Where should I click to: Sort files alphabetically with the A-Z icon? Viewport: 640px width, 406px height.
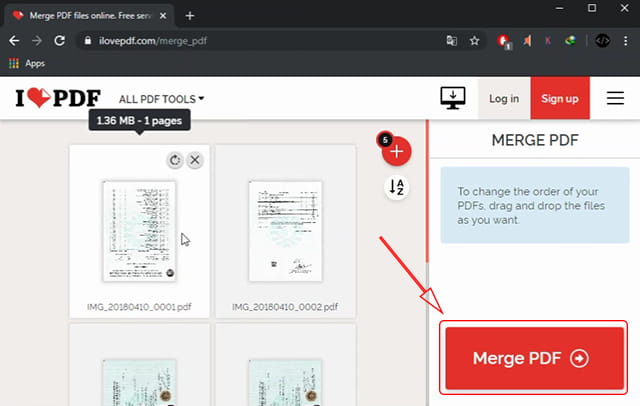[x=396, y=187]
